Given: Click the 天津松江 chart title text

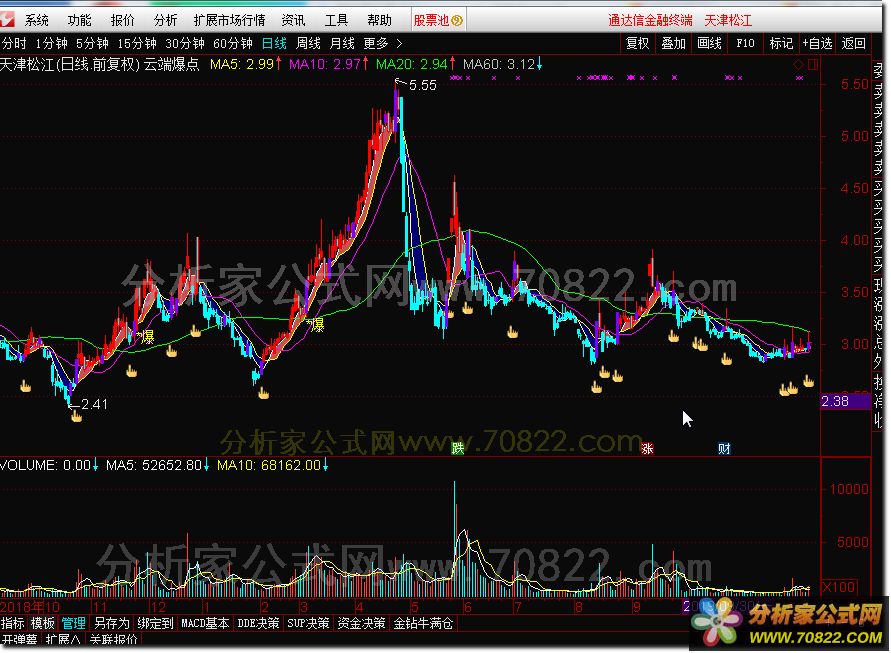Looking at the screenshot, I should coord(28,64).
